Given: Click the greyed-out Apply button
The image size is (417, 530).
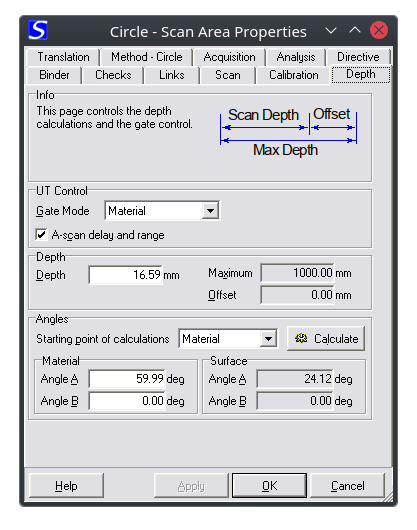Looking at the screenshot, I should pos(191,486).
